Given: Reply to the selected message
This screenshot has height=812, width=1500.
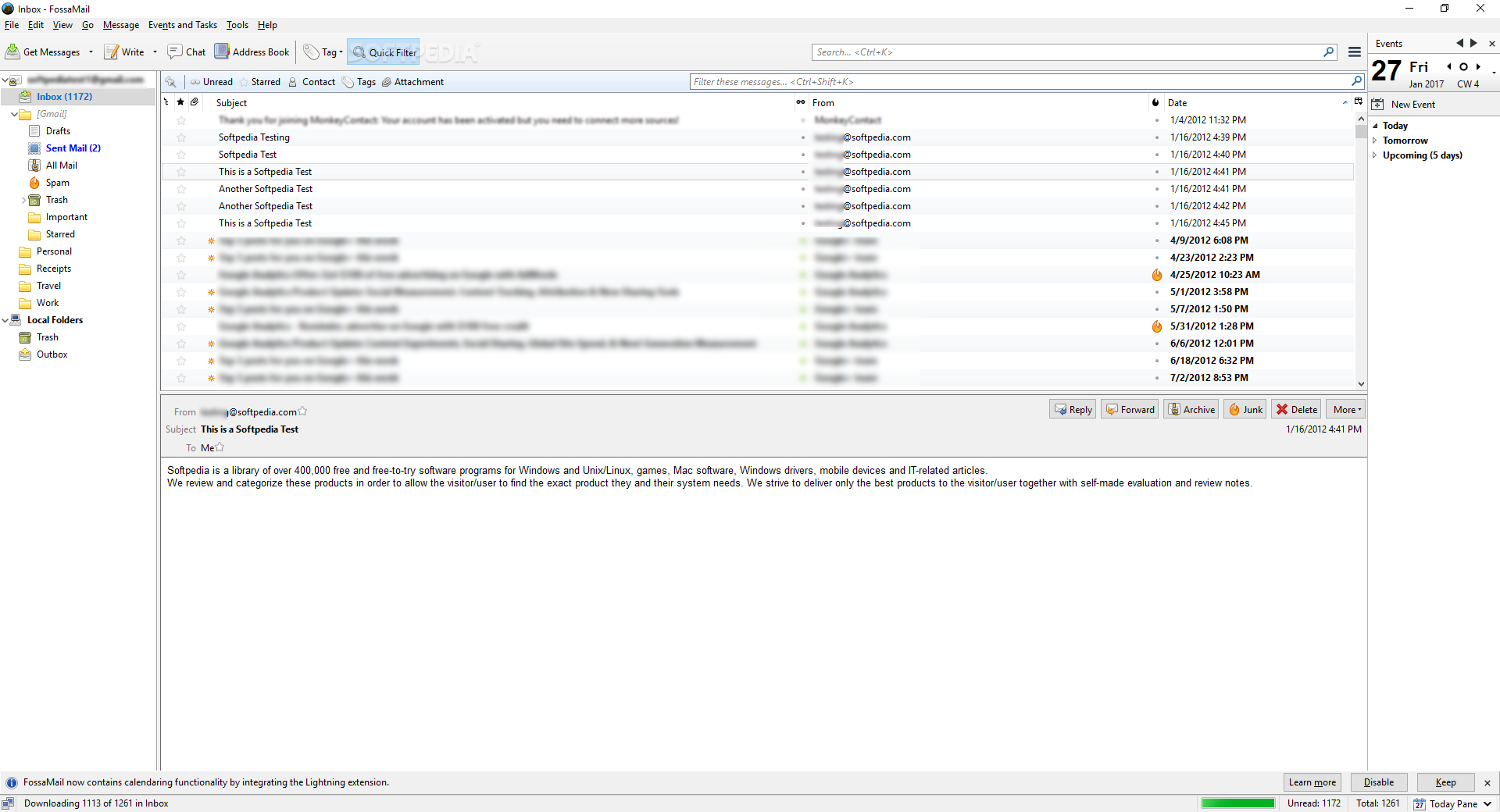Looking at the screenshot, I should (x=1073, y=409).
